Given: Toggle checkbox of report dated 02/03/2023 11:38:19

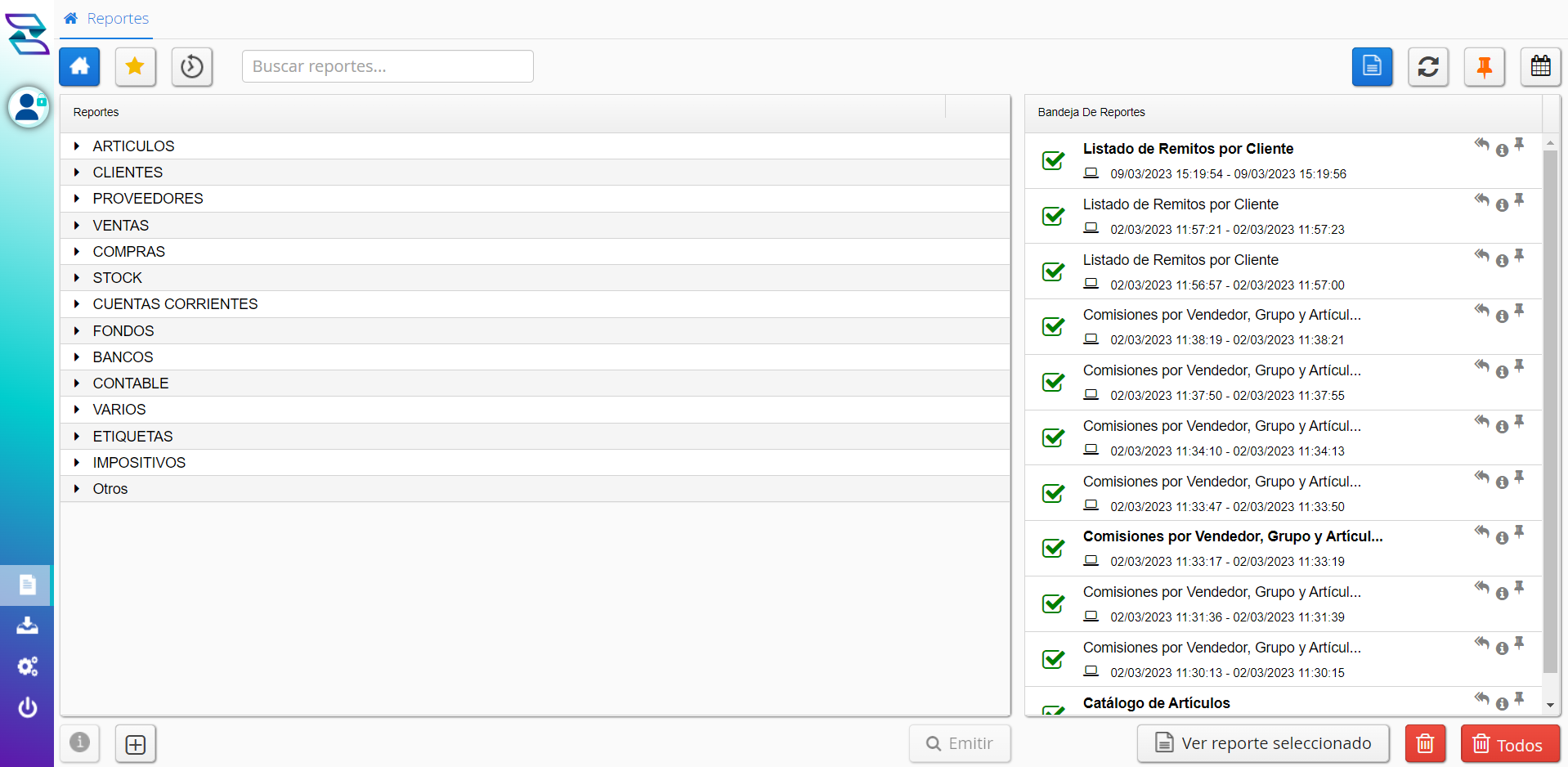Looking at the screenshot, I should click(1054, 327).
